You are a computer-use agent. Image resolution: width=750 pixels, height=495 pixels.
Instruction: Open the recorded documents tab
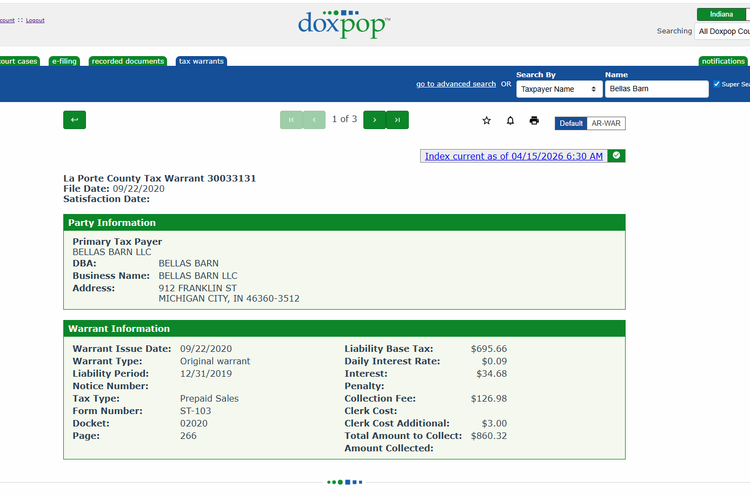click(128, 61)
